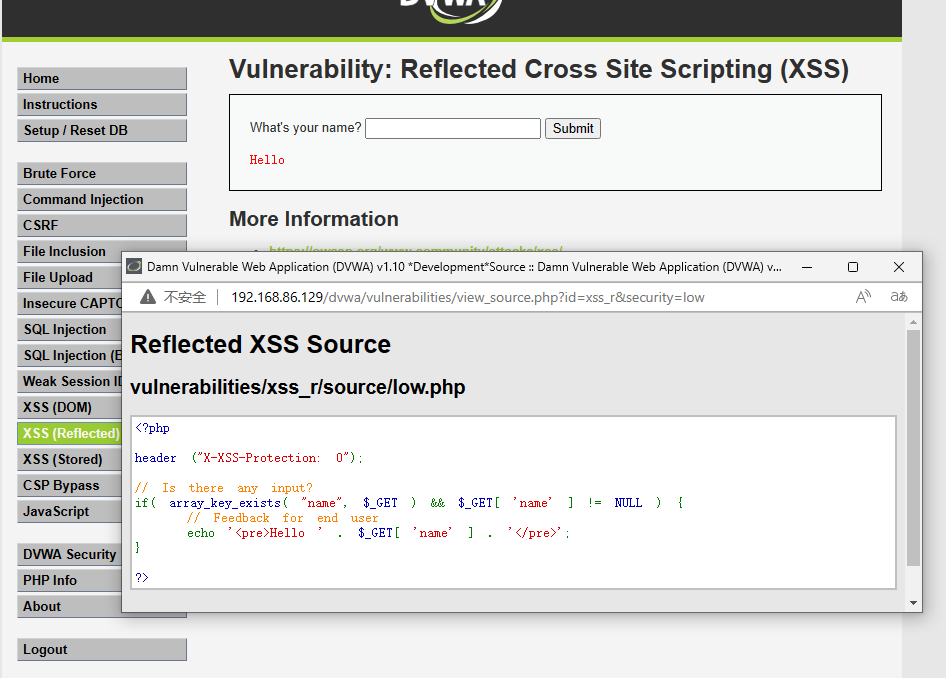
Task: Click the <?php opening tag
Action: (152, 428)
